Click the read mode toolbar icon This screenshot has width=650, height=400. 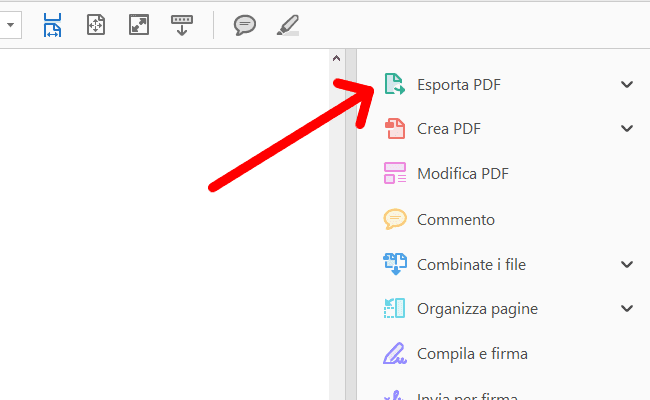182,25
